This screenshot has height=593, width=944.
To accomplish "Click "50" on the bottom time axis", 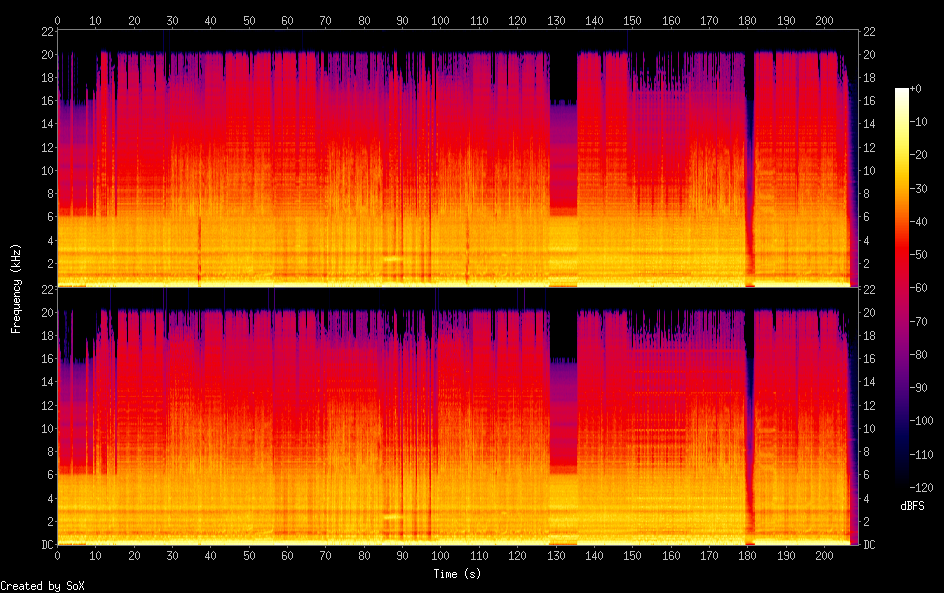I will 249,555.
